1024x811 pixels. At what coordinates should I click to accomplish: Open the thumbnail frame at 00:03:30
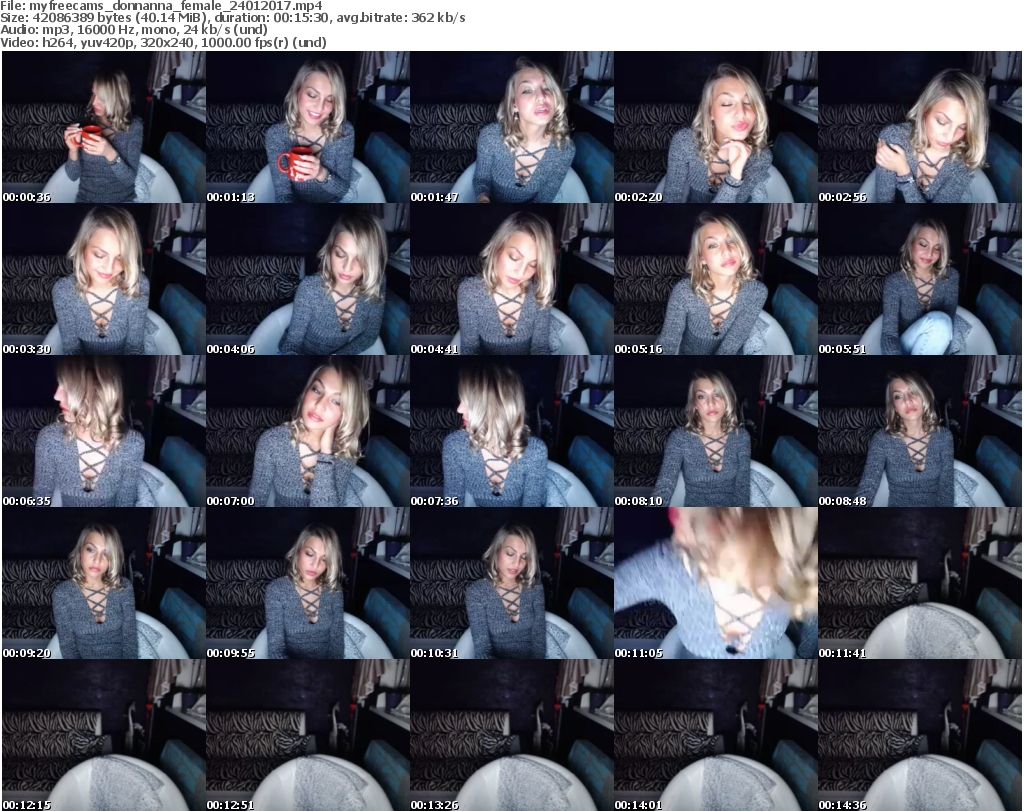(104, 279)
